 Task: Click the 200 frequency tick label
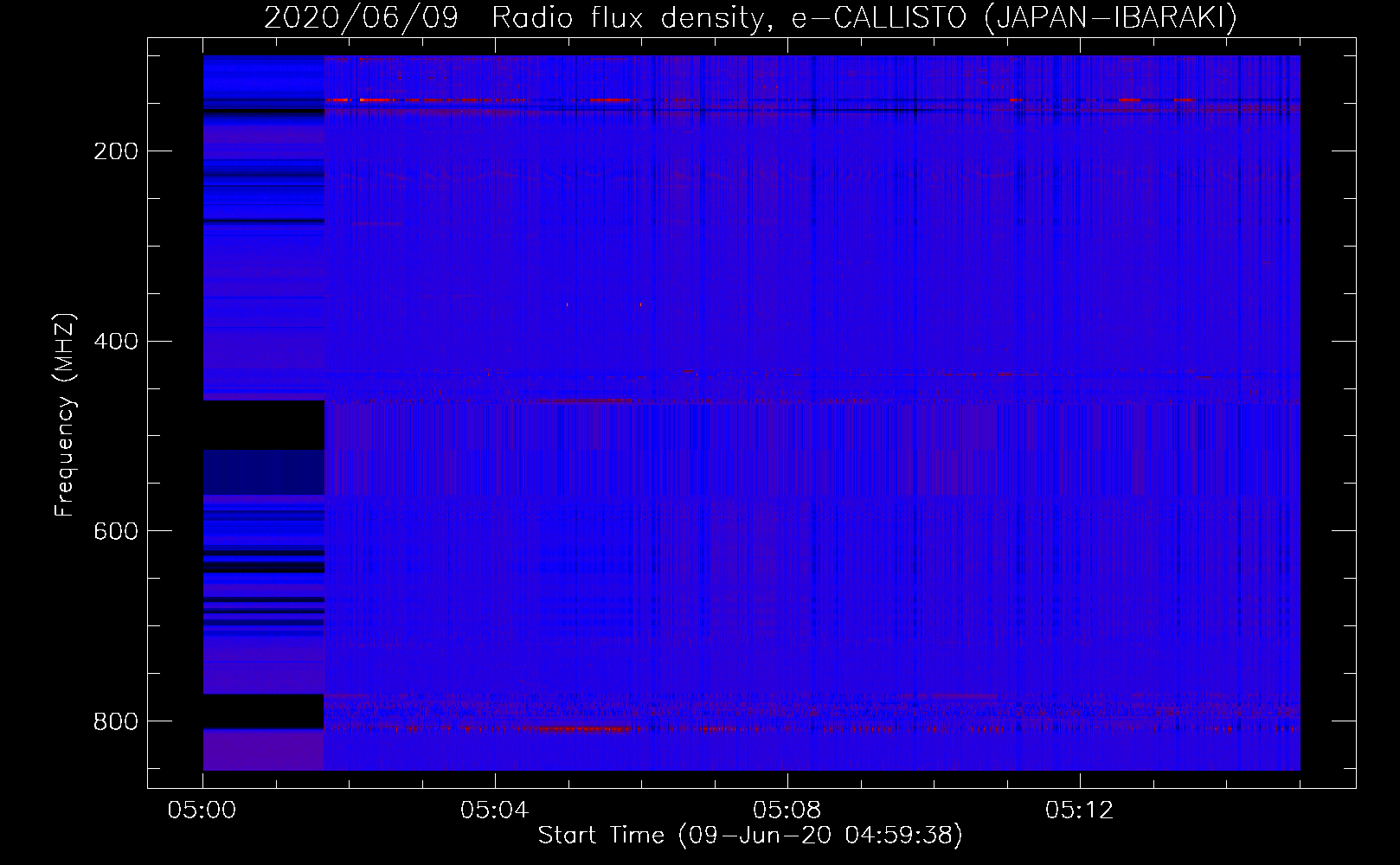pos(116,151)
